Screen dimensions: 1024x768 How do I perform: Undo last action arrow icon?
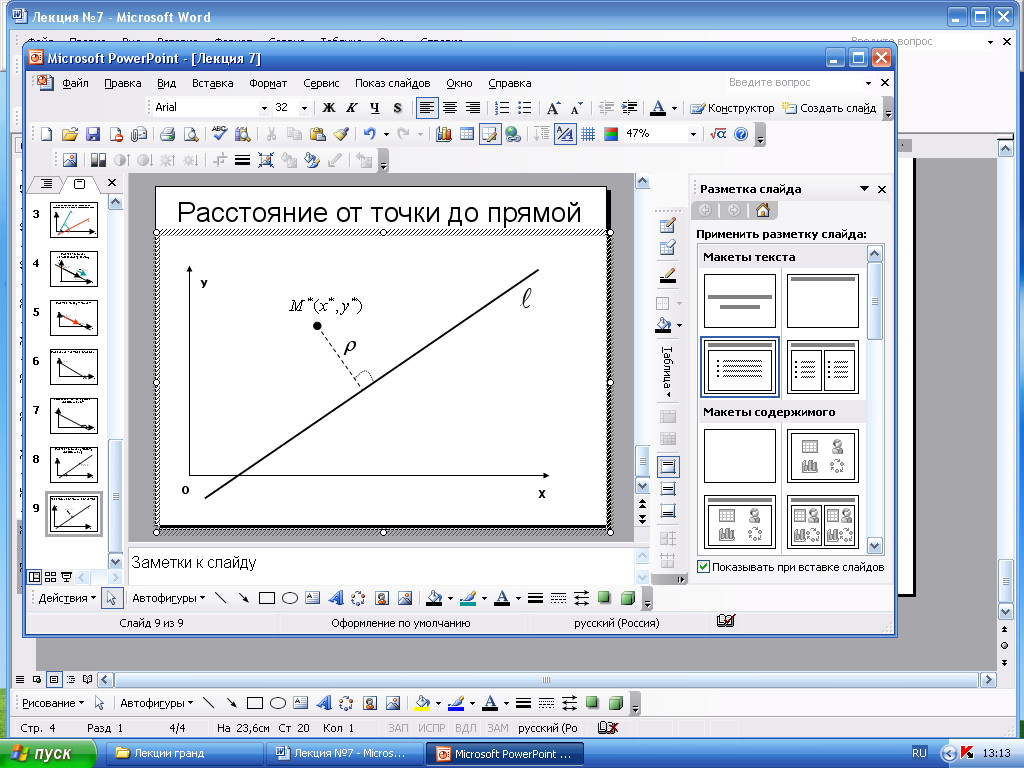(370, 135)
